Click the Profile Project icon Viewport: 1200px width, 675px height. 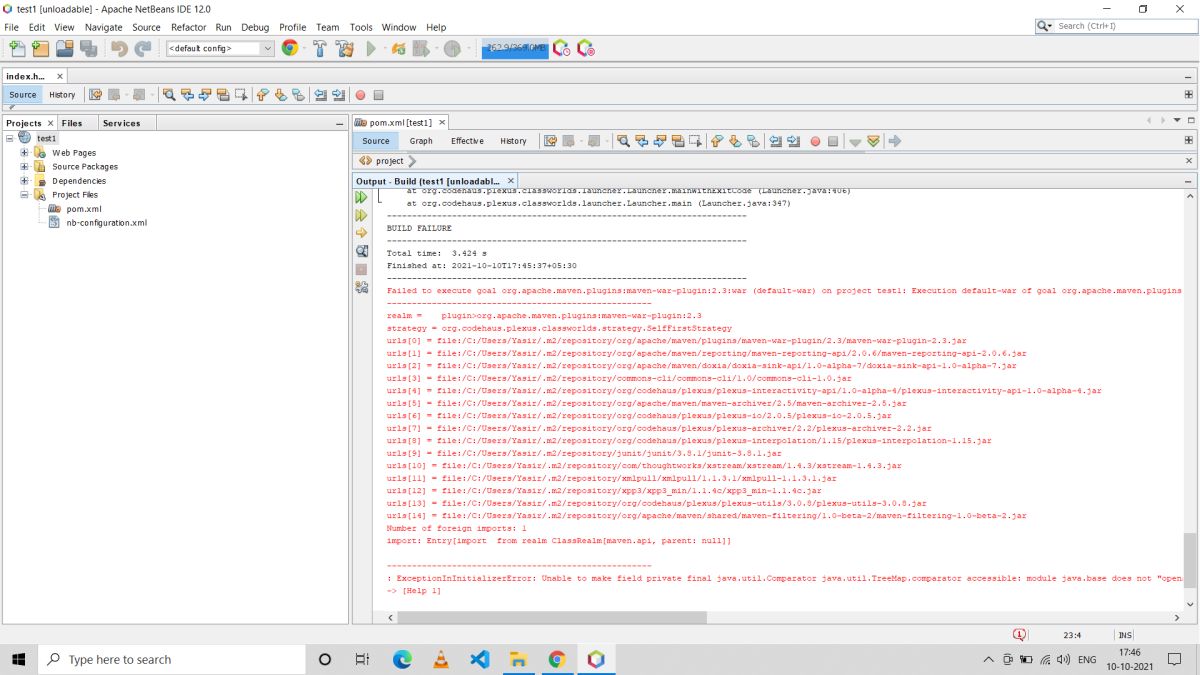pyautogui.click(x=453, y=48)
